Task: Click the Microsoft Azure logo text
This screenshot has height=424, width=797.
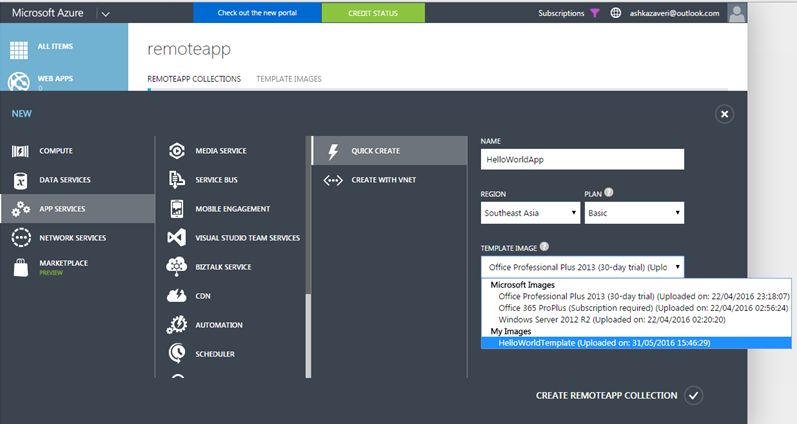Action: coord(48,13)
